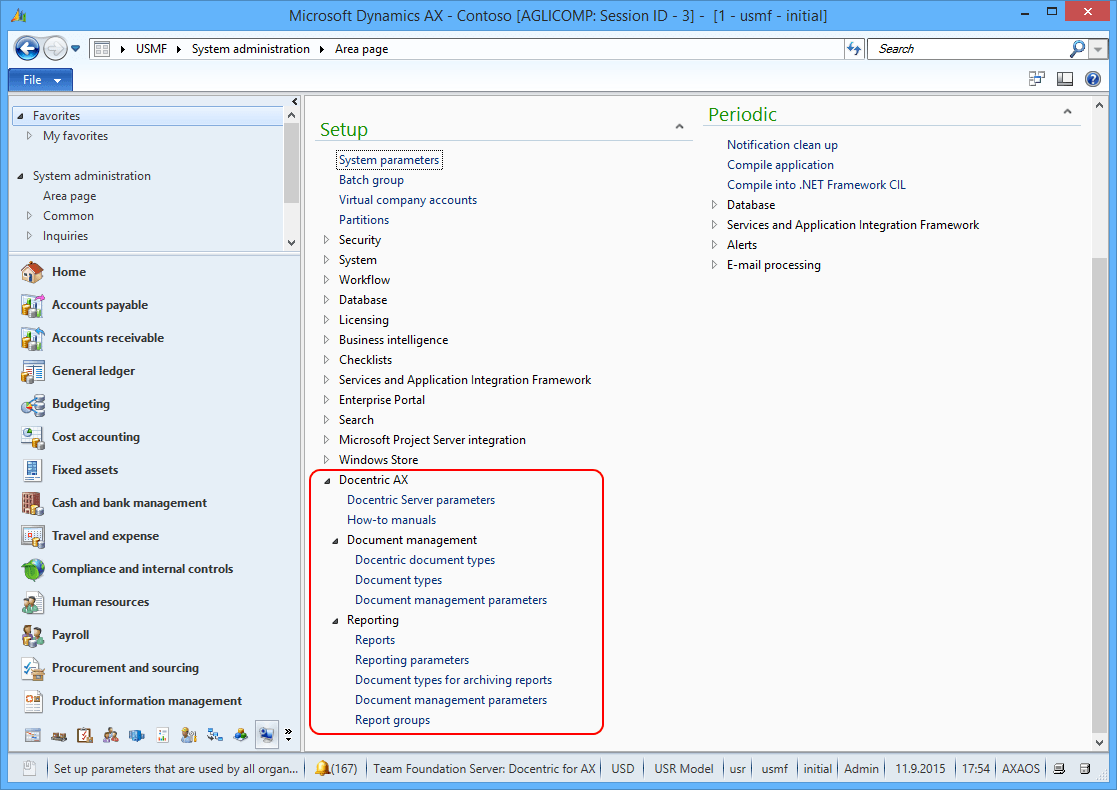This screenshot has height=790, width=1117.
Task: Expand the Database group under Periodic
Action: point(715,204)
